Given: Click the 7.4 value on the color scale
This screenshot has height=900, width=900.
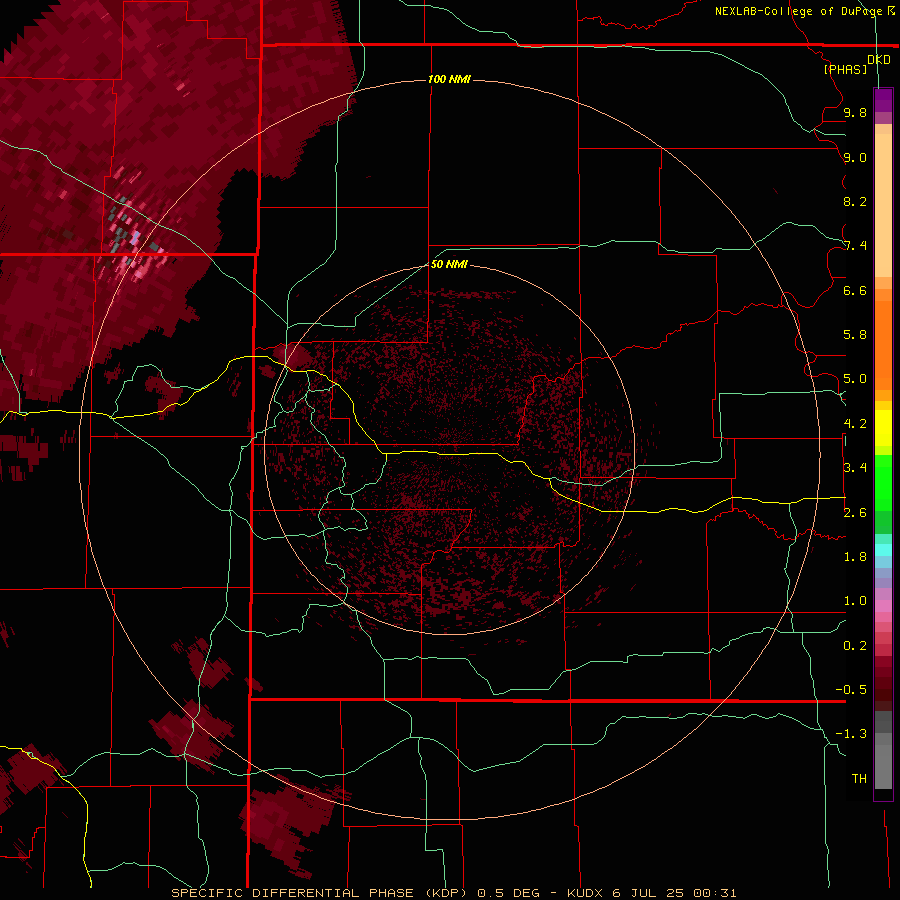Looking at the screenshot, I should (x=855, y=246).
